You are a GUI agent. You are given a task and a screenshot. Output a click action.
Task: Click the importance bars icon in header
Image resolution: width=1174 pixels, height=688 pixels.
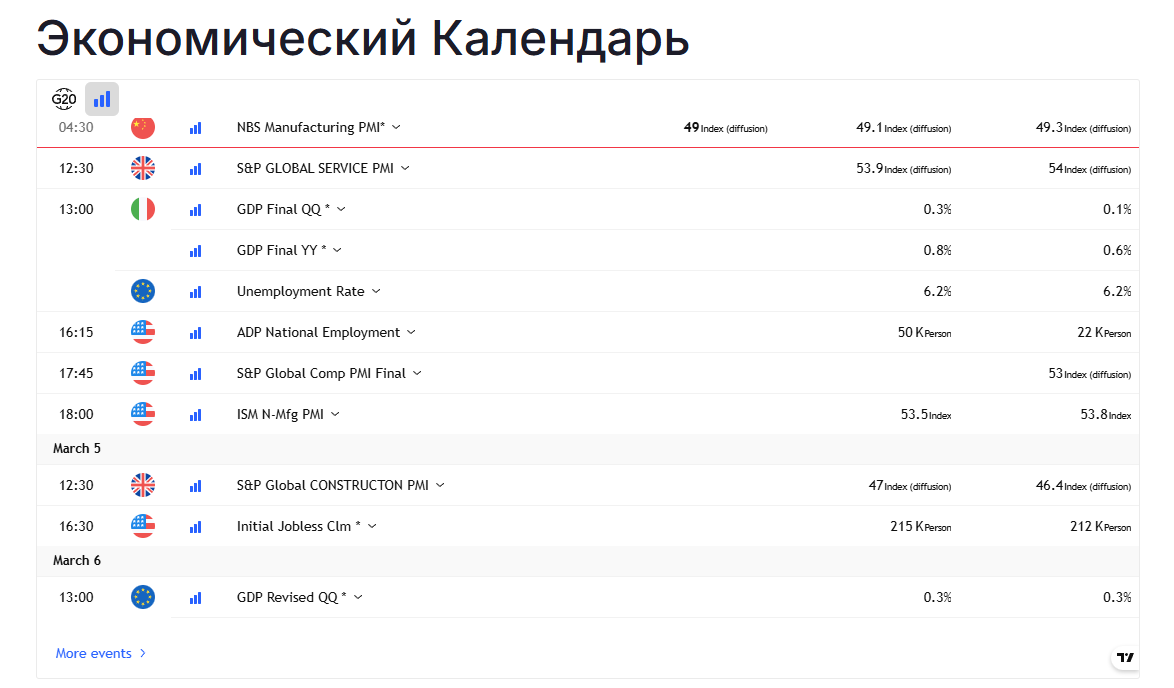click(x=101, y=98)
